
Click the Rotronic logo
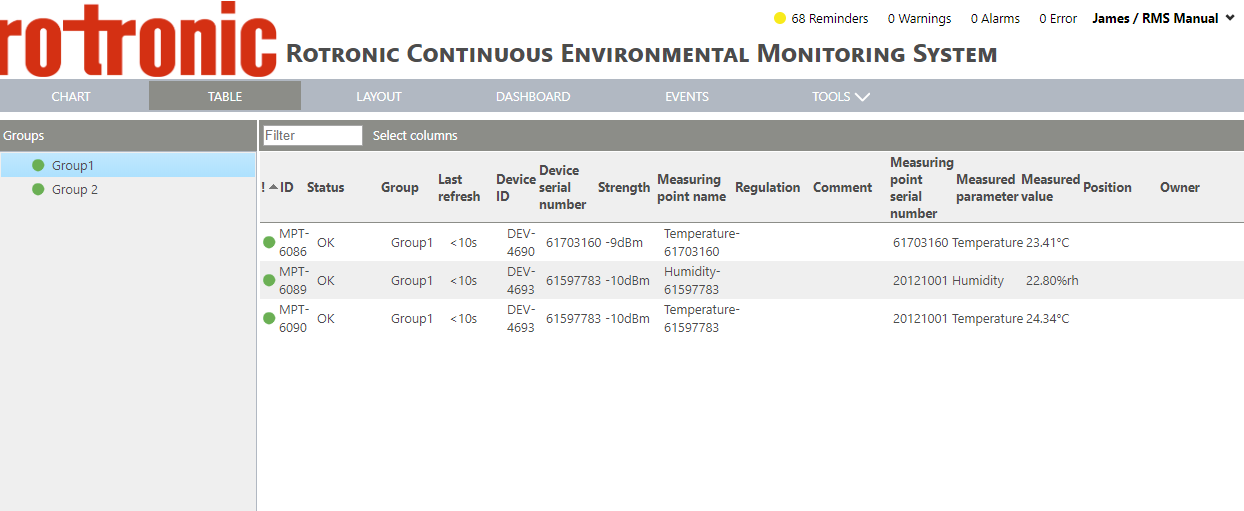(x=138, y=38)
